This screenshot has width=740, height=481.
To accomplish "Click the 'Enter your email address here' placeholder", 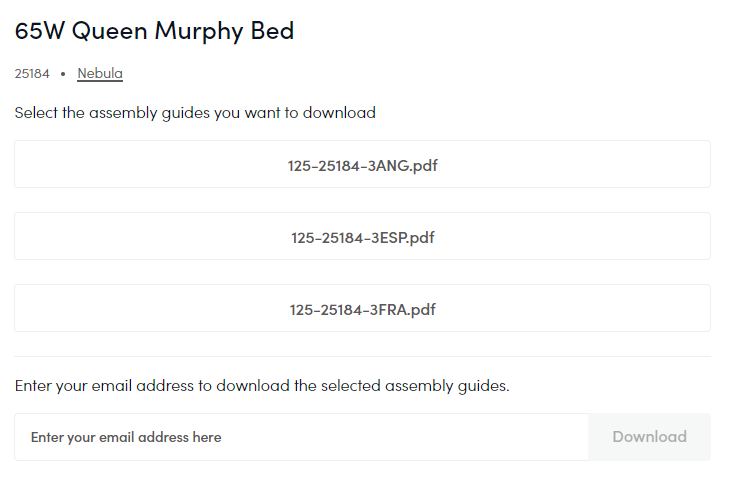I will coord(126,437).
